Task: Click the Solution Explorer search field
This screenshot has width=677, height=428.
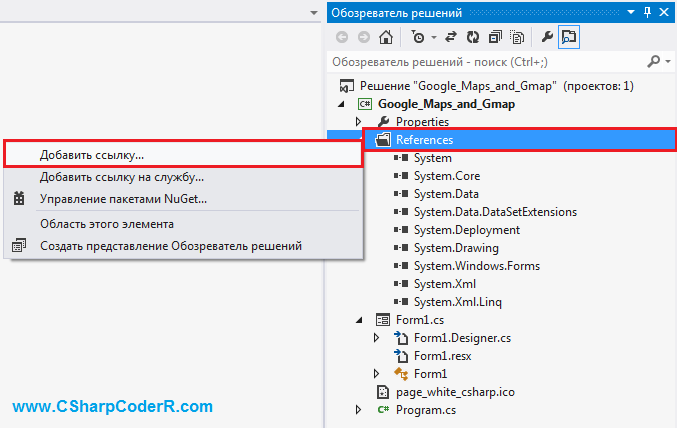Action: 487,62
